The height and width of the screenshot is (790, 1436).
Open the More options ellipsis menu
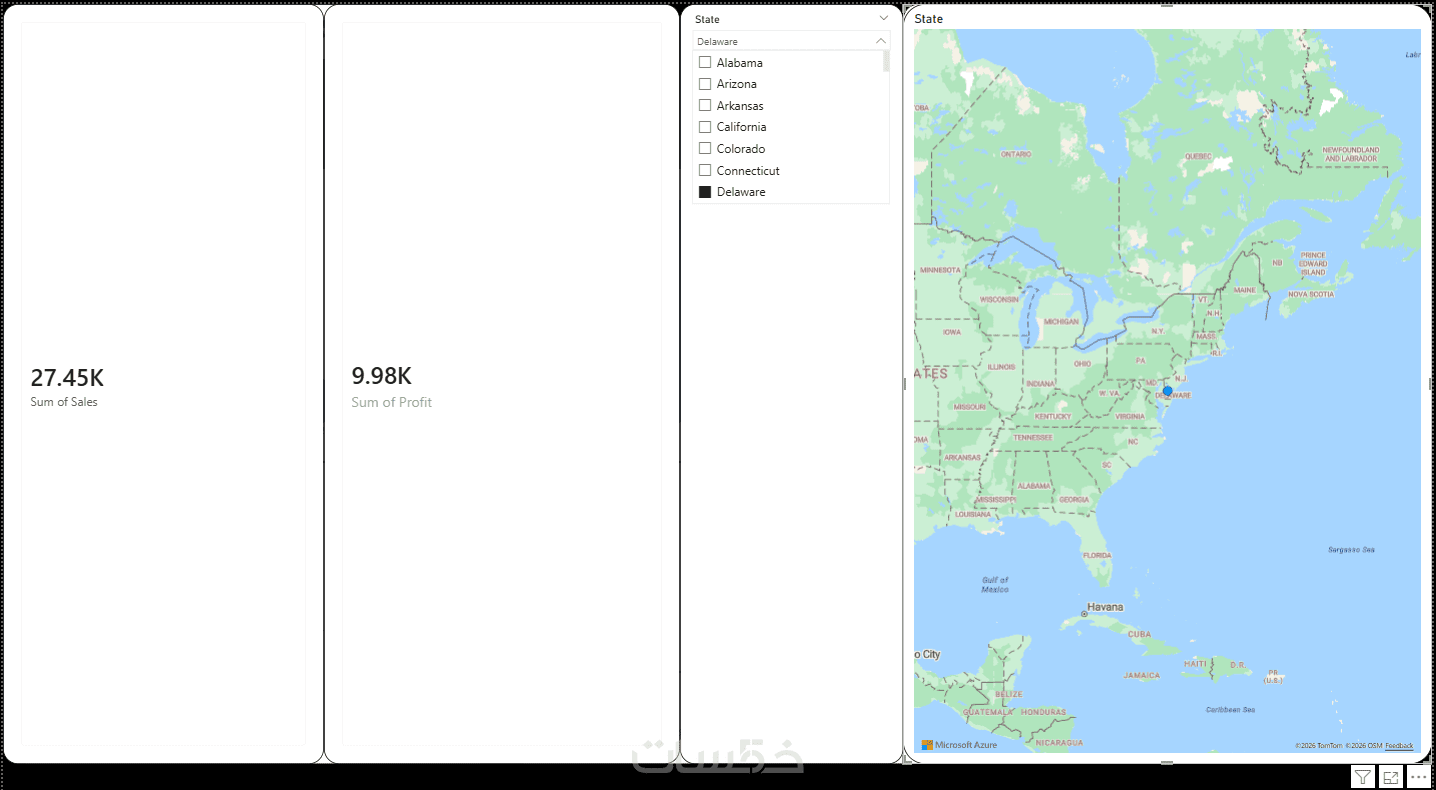[1418, 777]
